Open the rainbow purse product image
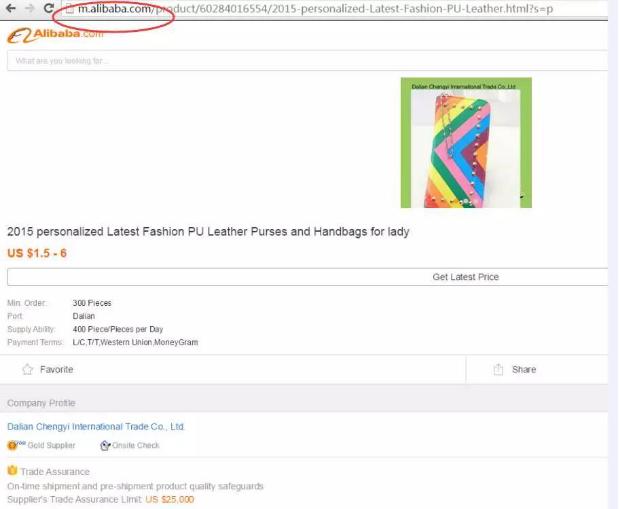The width and height of the screenshot is (619, 509). tap(466, 143)
